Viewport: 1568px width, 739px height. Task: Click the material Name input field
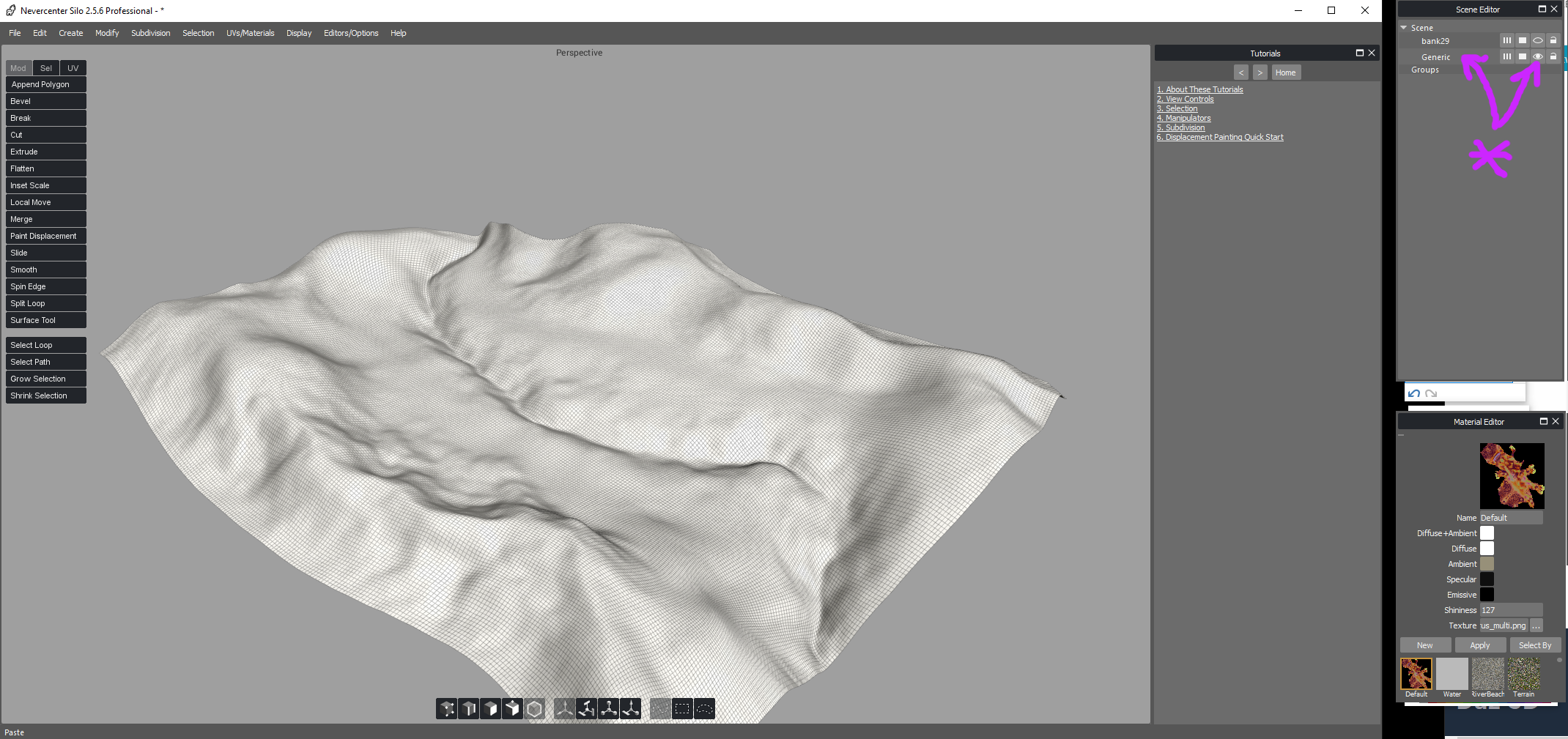click(x=1511, y=518)
